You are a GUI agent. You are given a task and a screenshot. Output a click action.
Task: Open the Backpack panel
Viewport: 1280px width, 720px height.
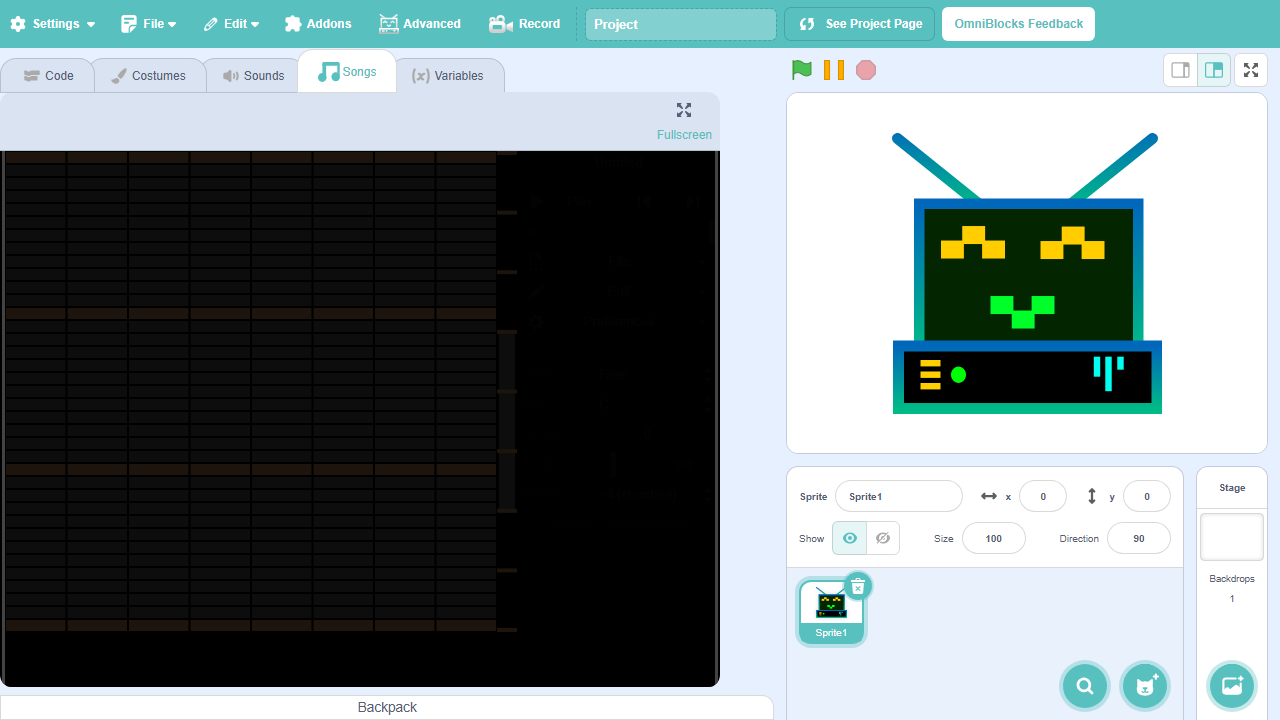coord(387,707)
